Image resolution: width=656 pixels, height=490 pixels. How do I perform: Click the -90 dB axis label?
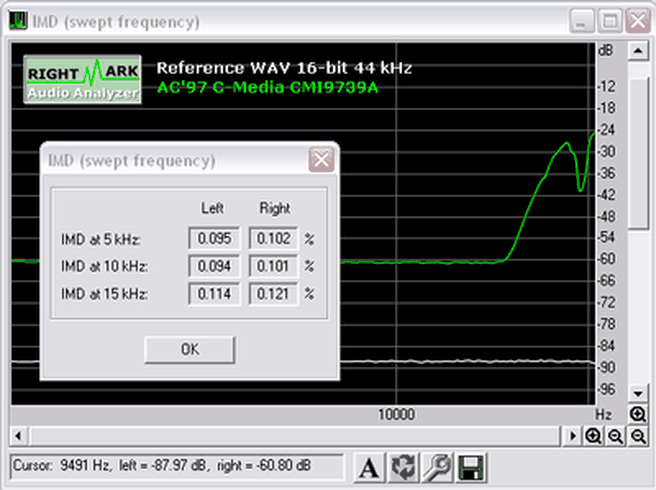(606, 367)
